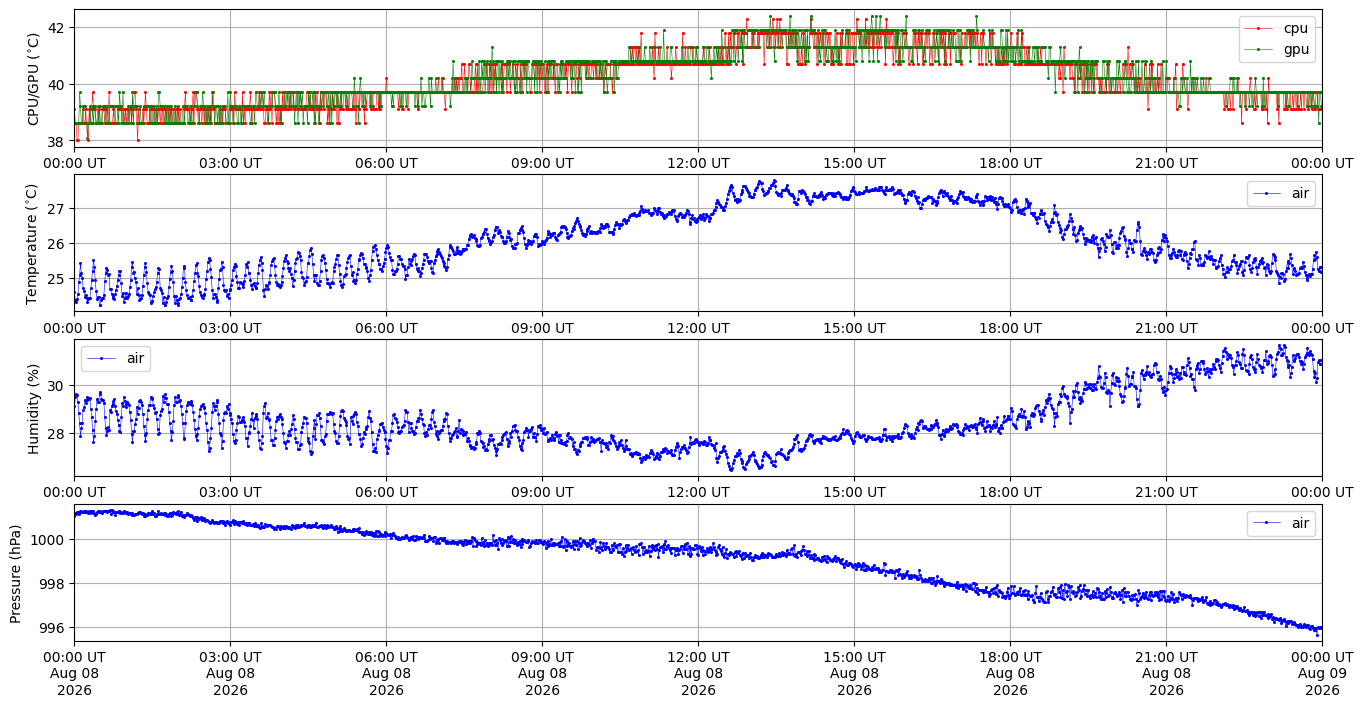Click the CPU/GPU (°C) axis label
1363x707 pixels.
(x=34, y=79)
